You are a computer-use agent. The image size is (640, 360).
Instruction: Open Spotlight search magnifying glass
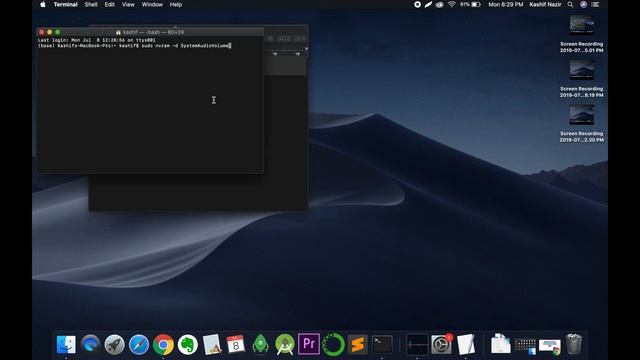pos(570,4)
